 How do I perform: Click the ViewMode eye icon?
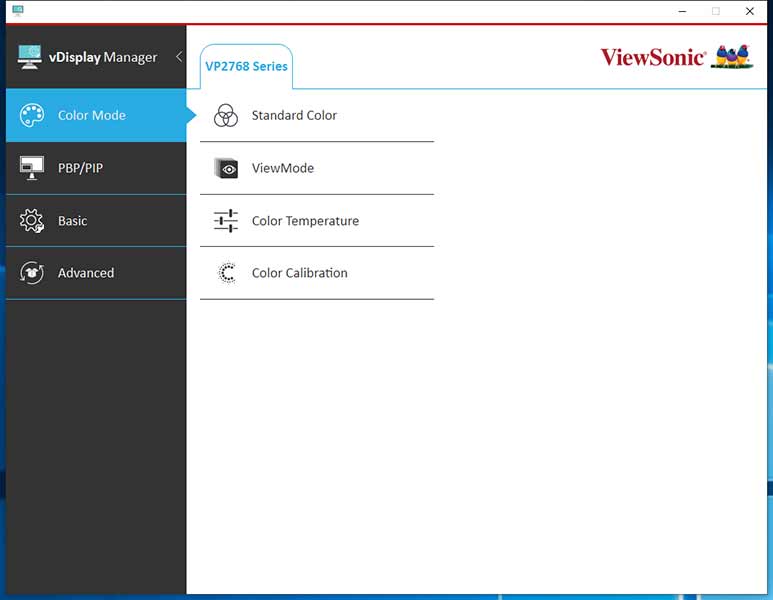tap(226, 169)
